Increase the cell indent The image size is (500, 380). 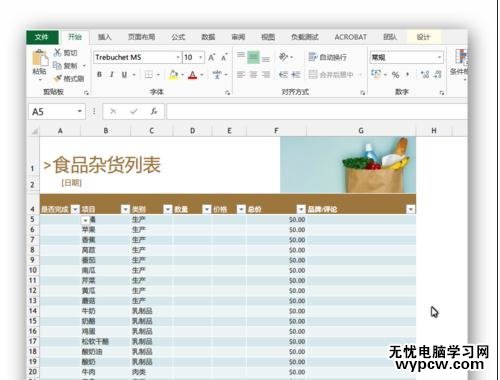click(x=296, y=75)
